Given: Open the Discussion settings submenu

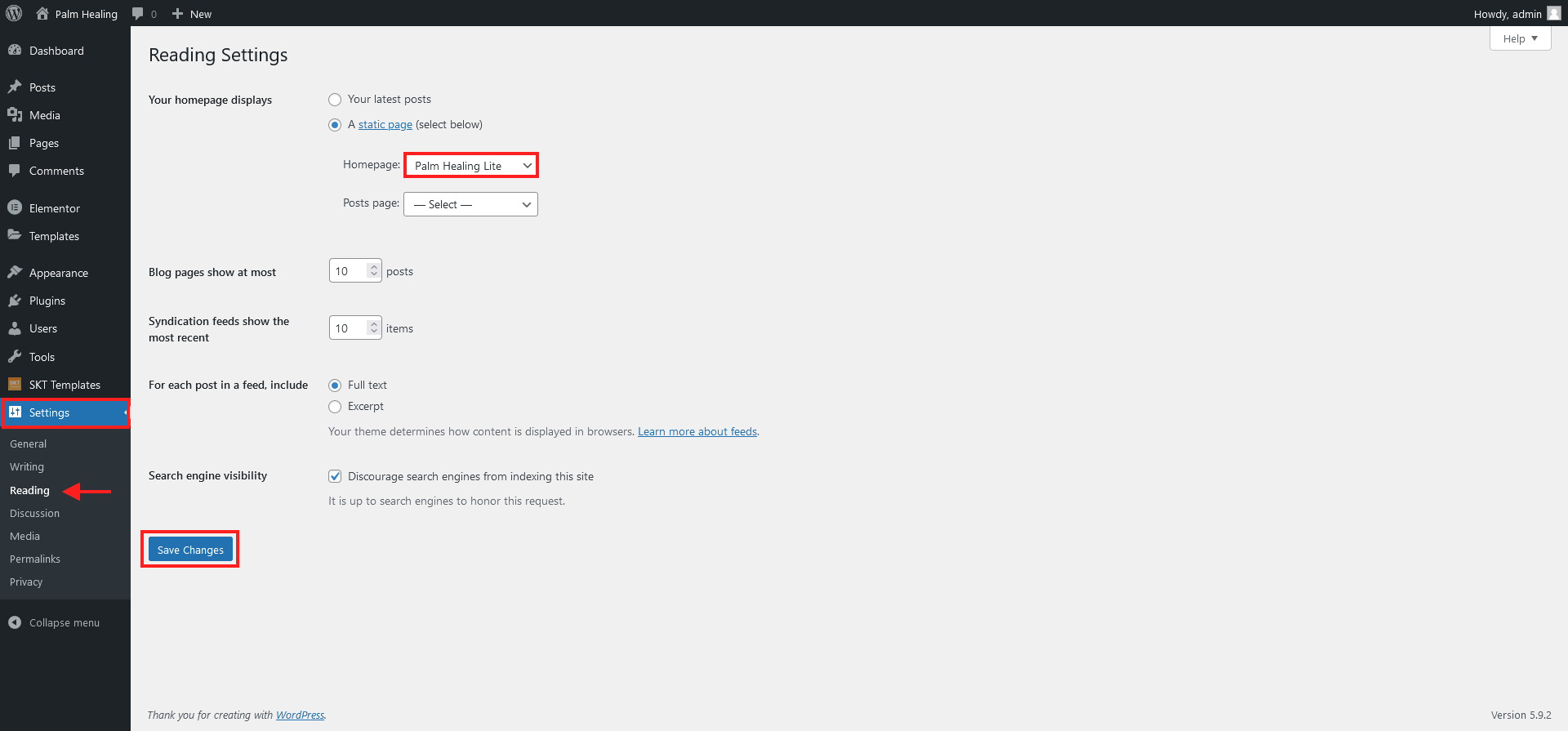Looking at the screenshot, I should coord(34,513).
